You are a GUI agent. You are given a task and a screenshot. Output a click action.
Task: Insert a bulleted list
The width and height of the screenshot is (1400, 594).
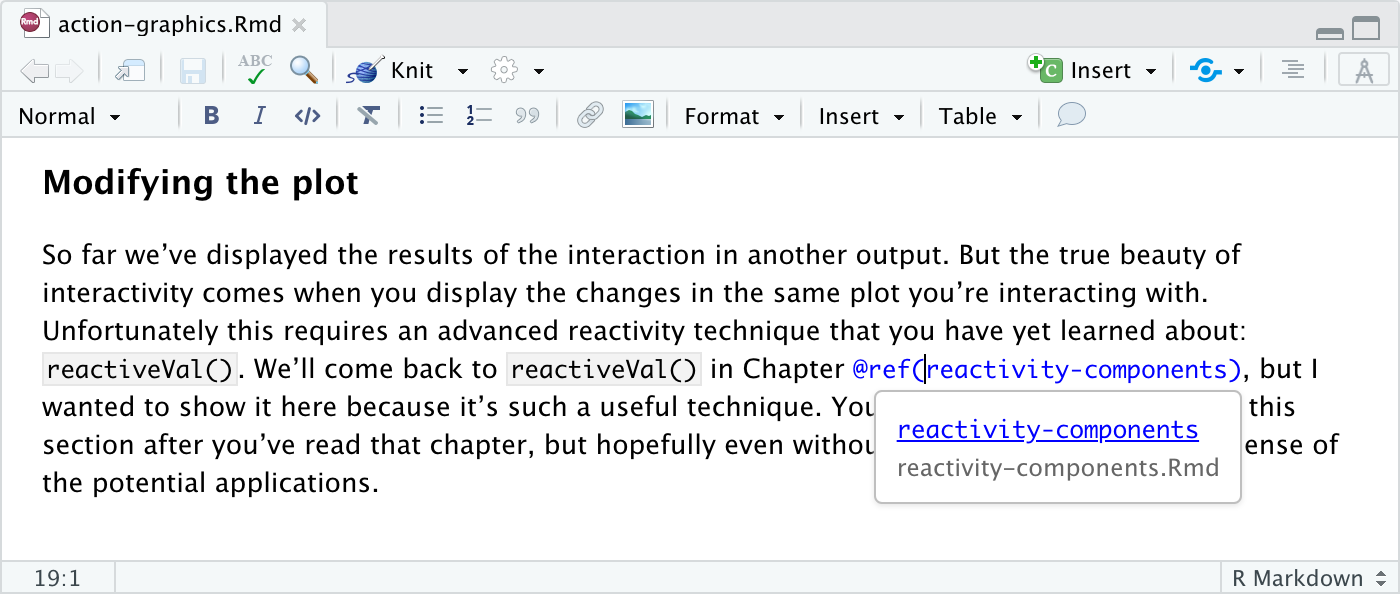(x=431, y=116)
